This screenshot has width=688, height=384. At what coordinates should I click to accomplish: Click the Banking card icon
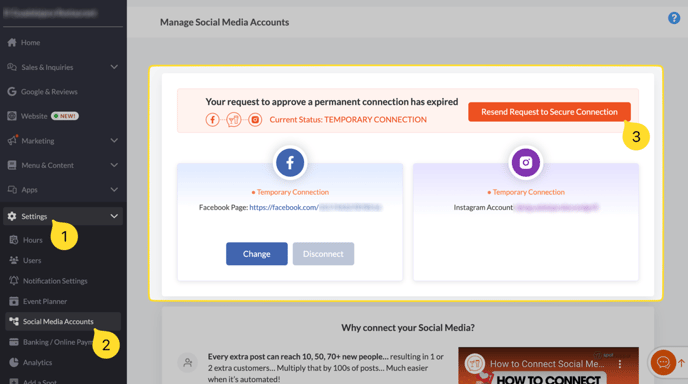coord(14,342)
